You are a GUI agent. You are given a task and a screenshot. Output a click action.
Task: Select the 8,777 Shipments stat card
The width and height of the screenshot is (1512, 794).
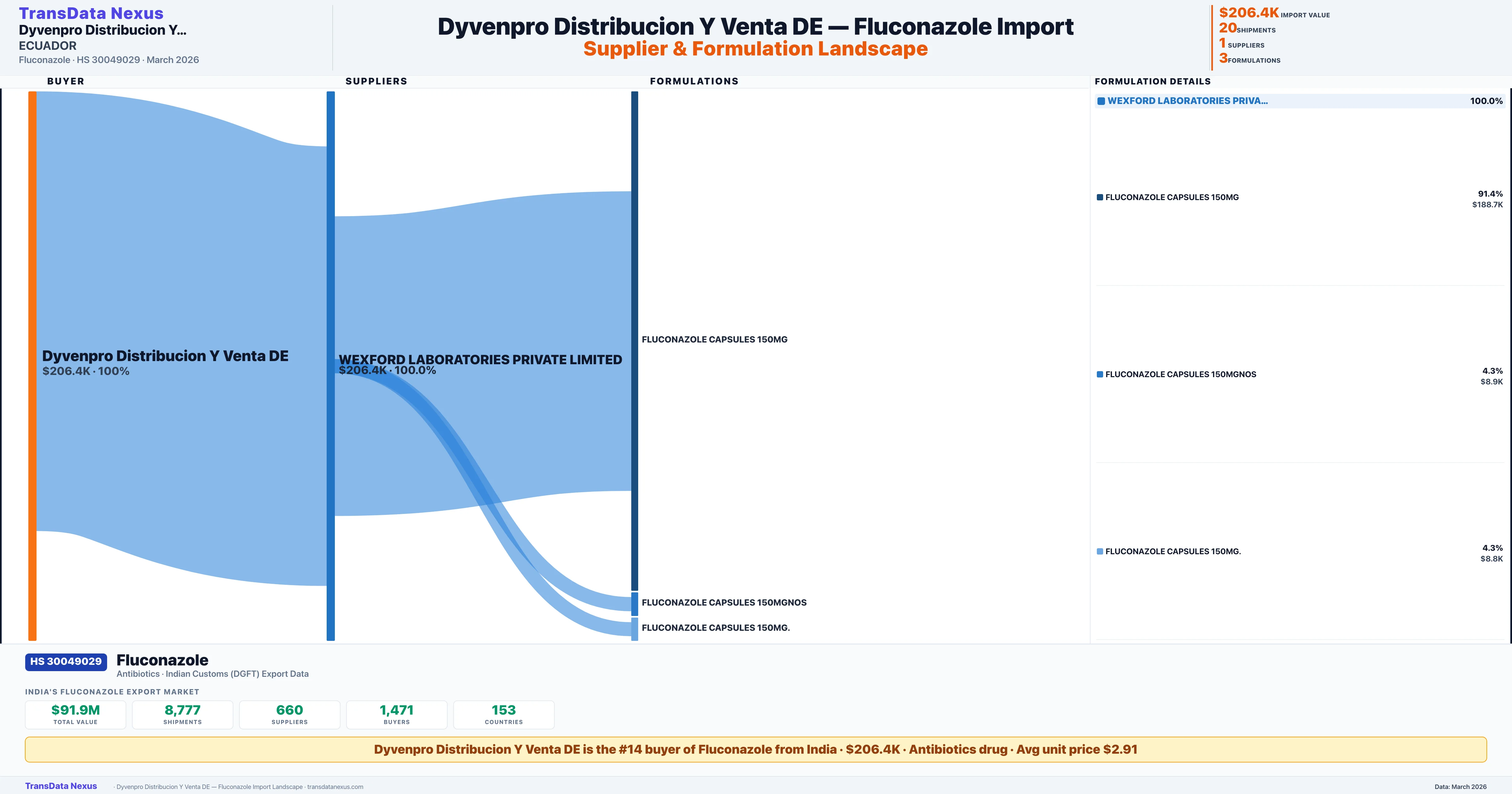point(183,715)
